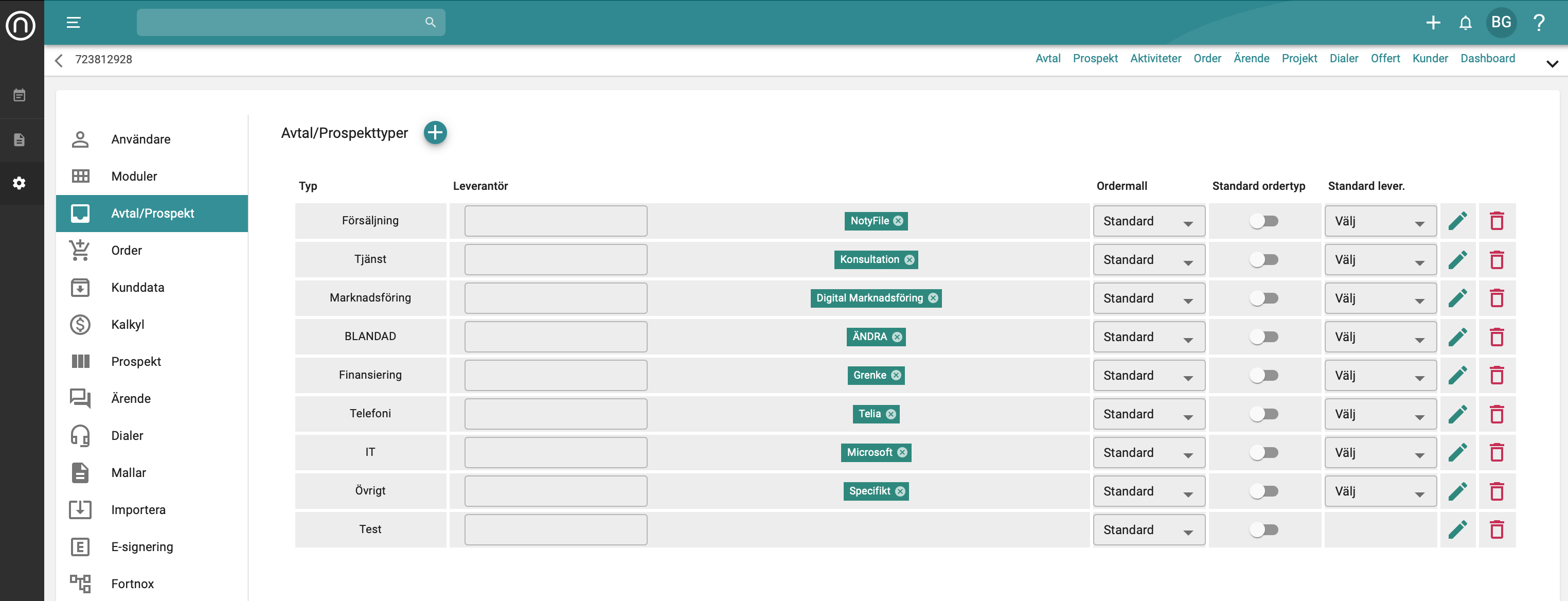This screenshot has width=1568, height=601.
Task: Remove the Konsultation supplier tag
Action: point(909,259)
